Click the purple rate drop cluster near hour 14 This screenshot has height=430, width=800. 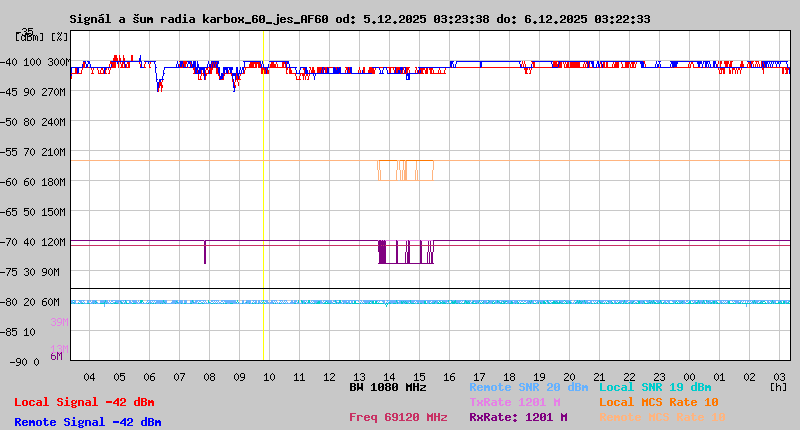click(x=405, y=252)
